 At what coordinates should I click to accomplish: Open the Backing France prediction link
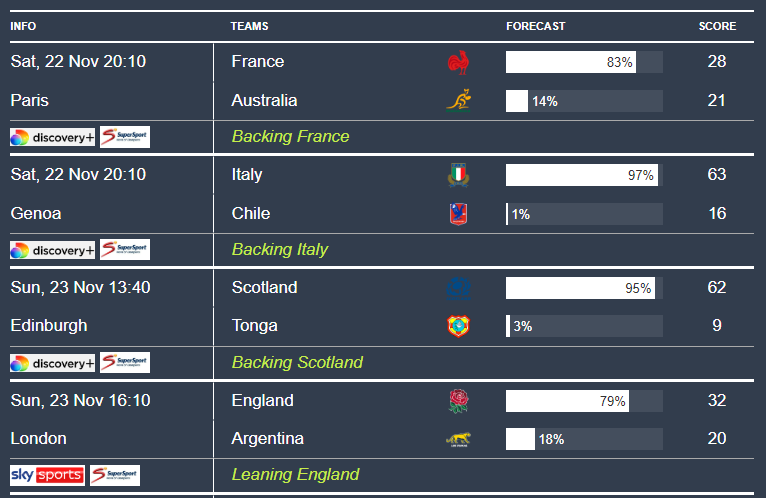(290, 137)
